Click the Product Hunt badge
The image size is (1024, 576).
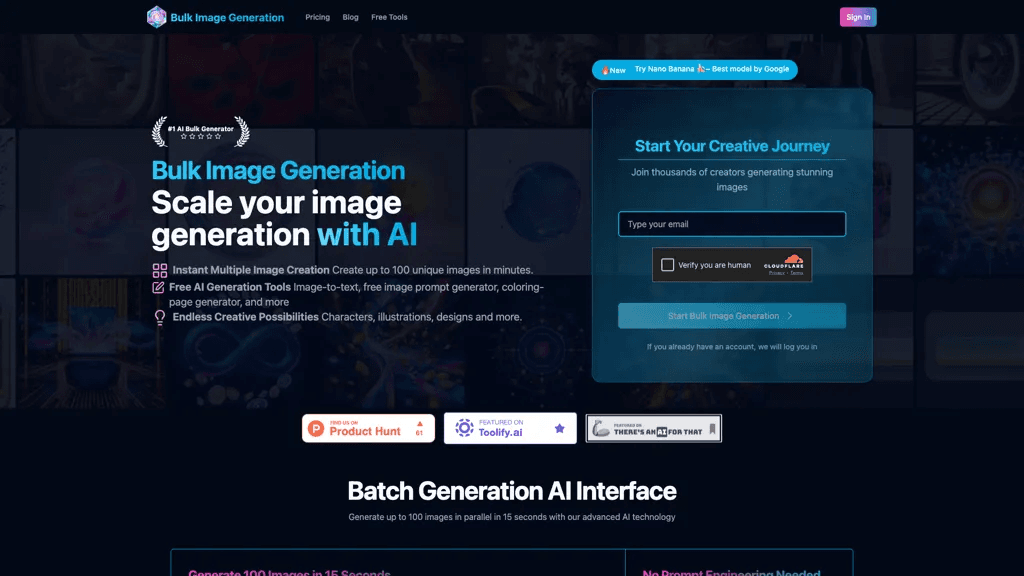click(x=368, y=428)
